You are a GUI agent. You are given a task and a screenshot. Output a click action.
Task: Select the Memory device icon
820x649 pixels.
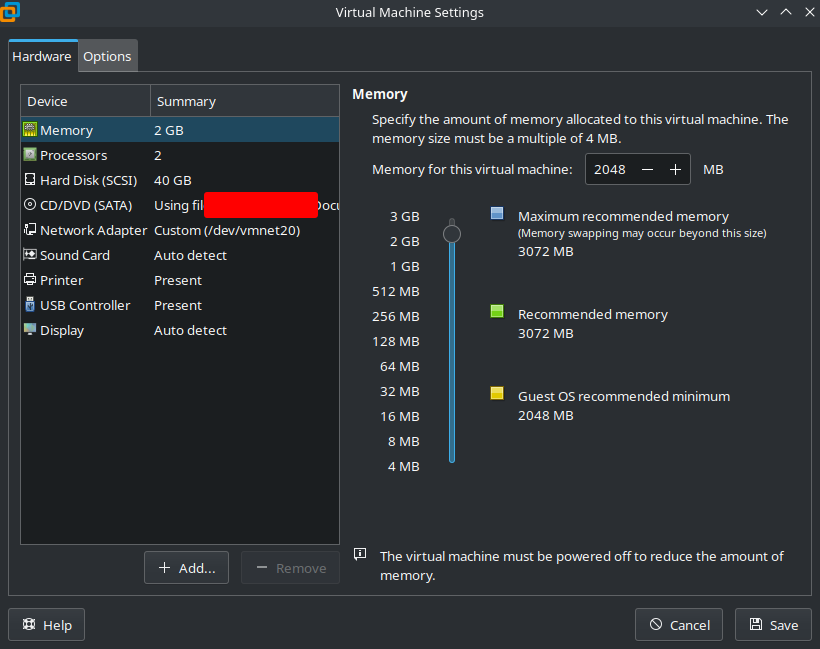(x=30, y=130)
